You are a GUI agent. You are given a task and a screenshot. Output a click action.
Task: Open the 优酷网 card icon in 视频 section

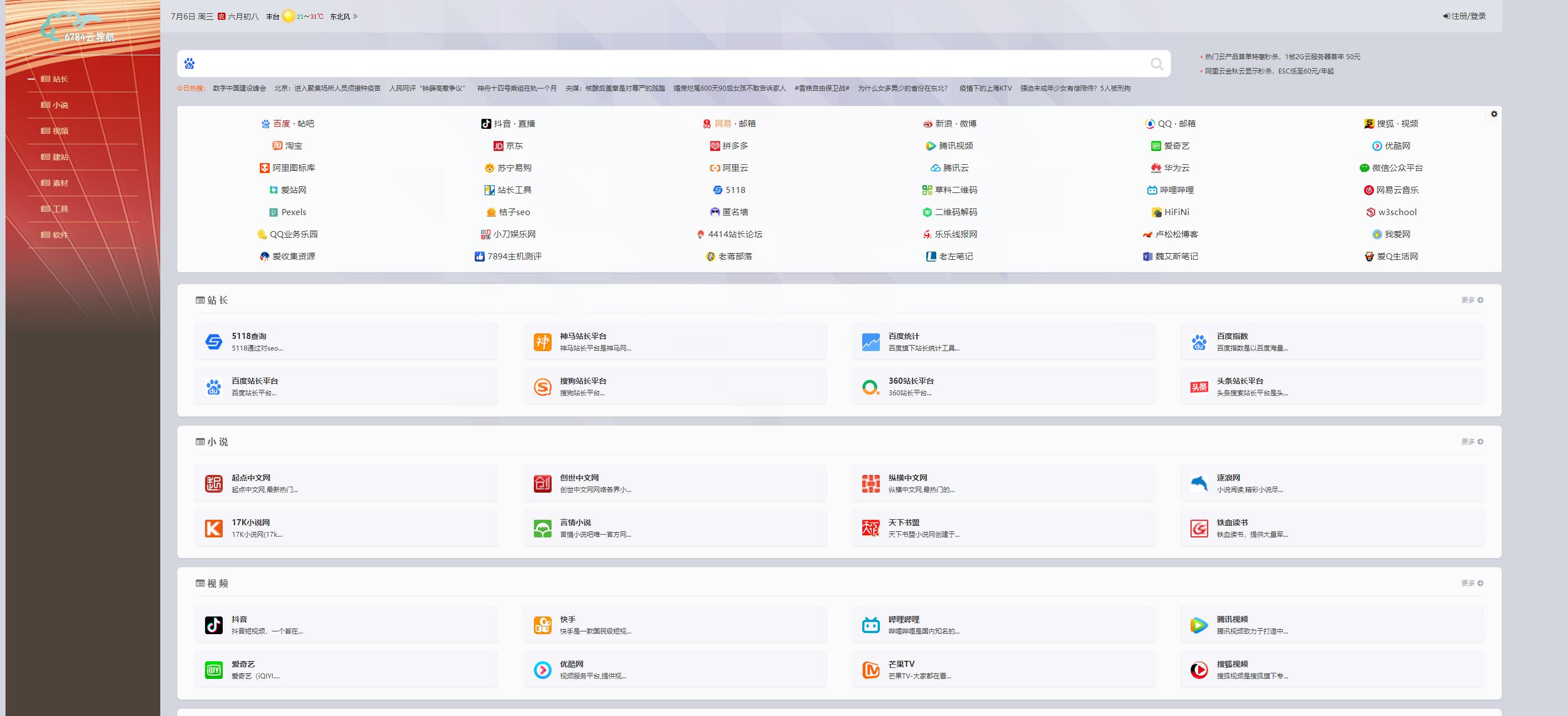542,670
